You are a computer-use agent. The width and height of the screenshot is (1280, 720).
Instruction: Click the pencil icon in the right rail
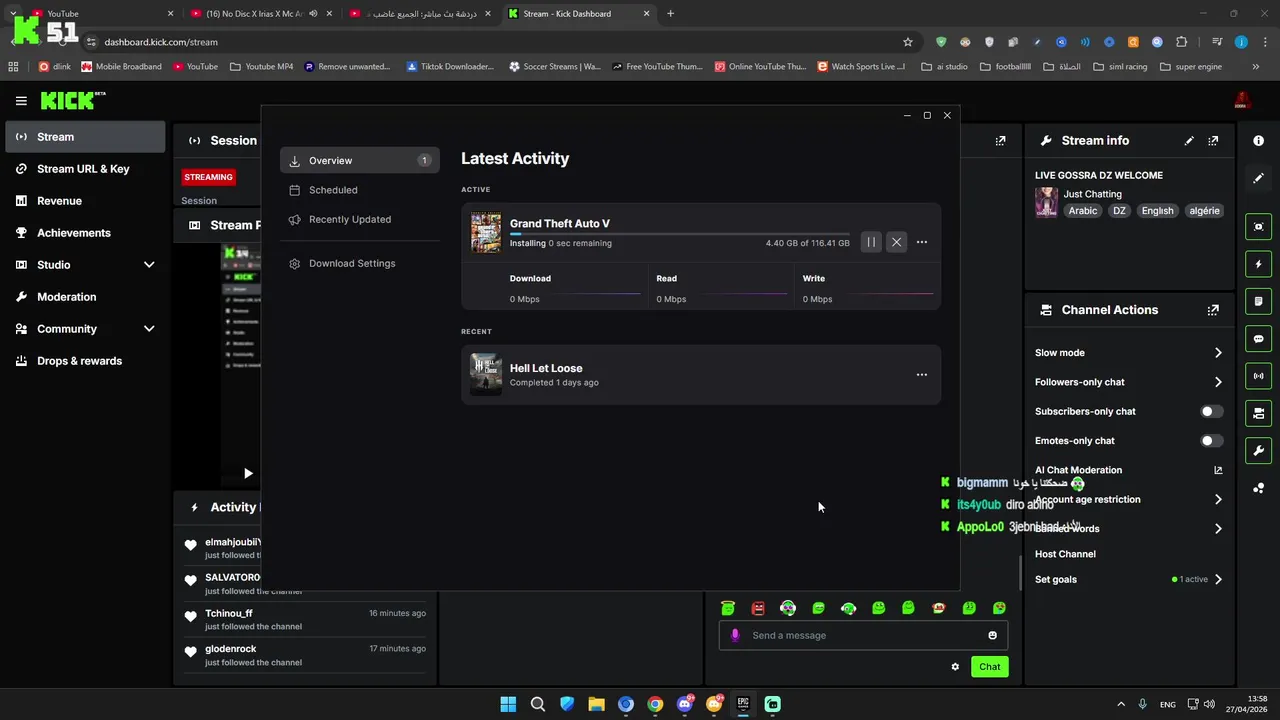1258,178
